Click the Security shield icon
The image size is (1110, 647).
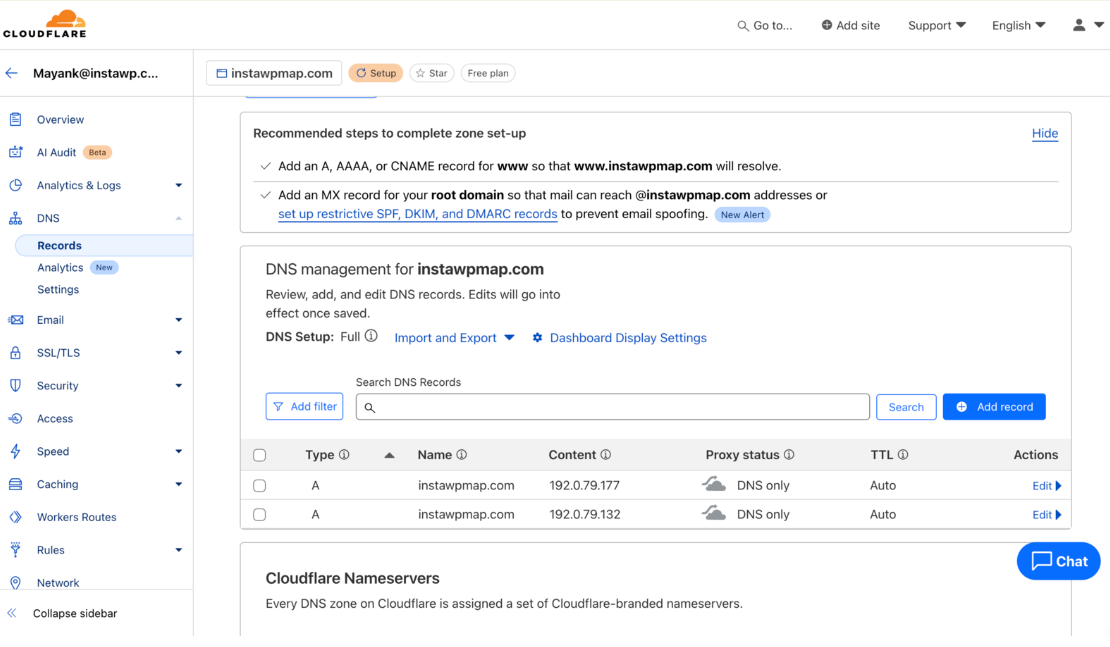(16, 385)
